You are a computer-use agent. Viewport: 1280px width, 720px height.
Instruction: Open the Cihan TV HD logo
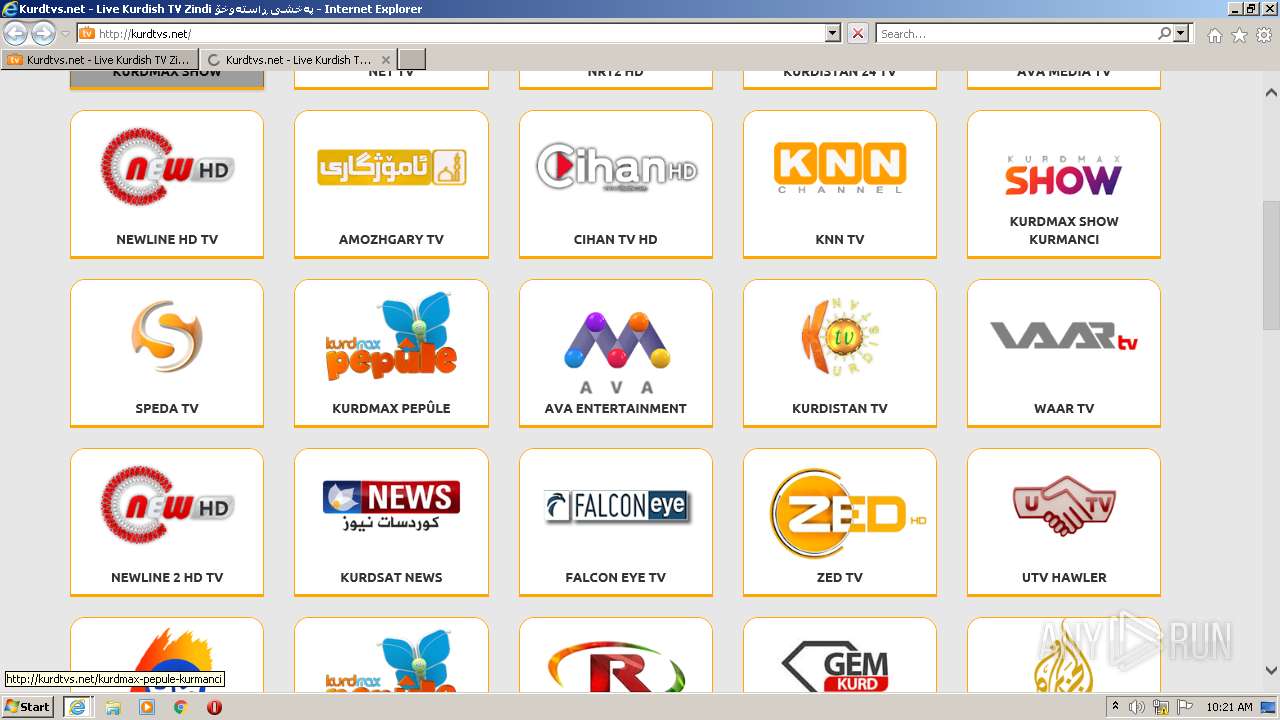[x=616, y=167]
